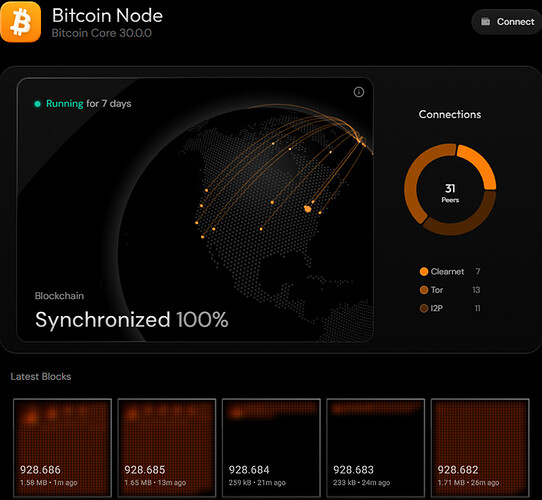The width and height of the screenshot is (542, 500).
Task: Click the orange Bitcoin app logo
Action: click(21, 22)
